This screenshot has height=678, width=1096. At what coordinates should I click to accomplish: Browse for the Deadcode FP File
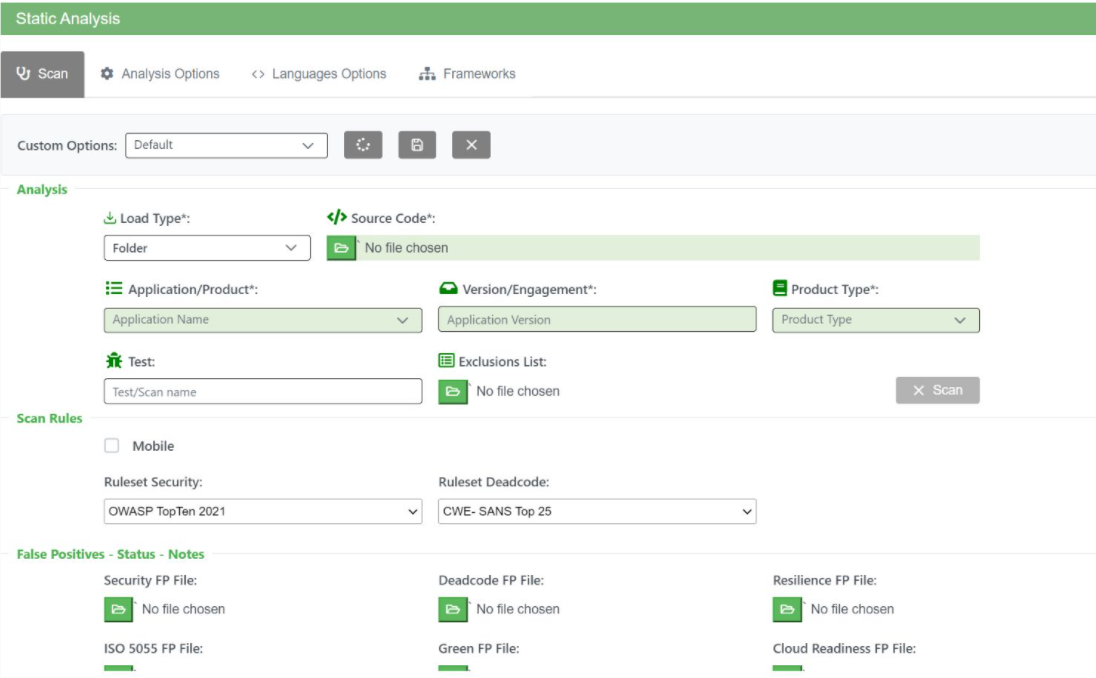(x=453, y=607)
